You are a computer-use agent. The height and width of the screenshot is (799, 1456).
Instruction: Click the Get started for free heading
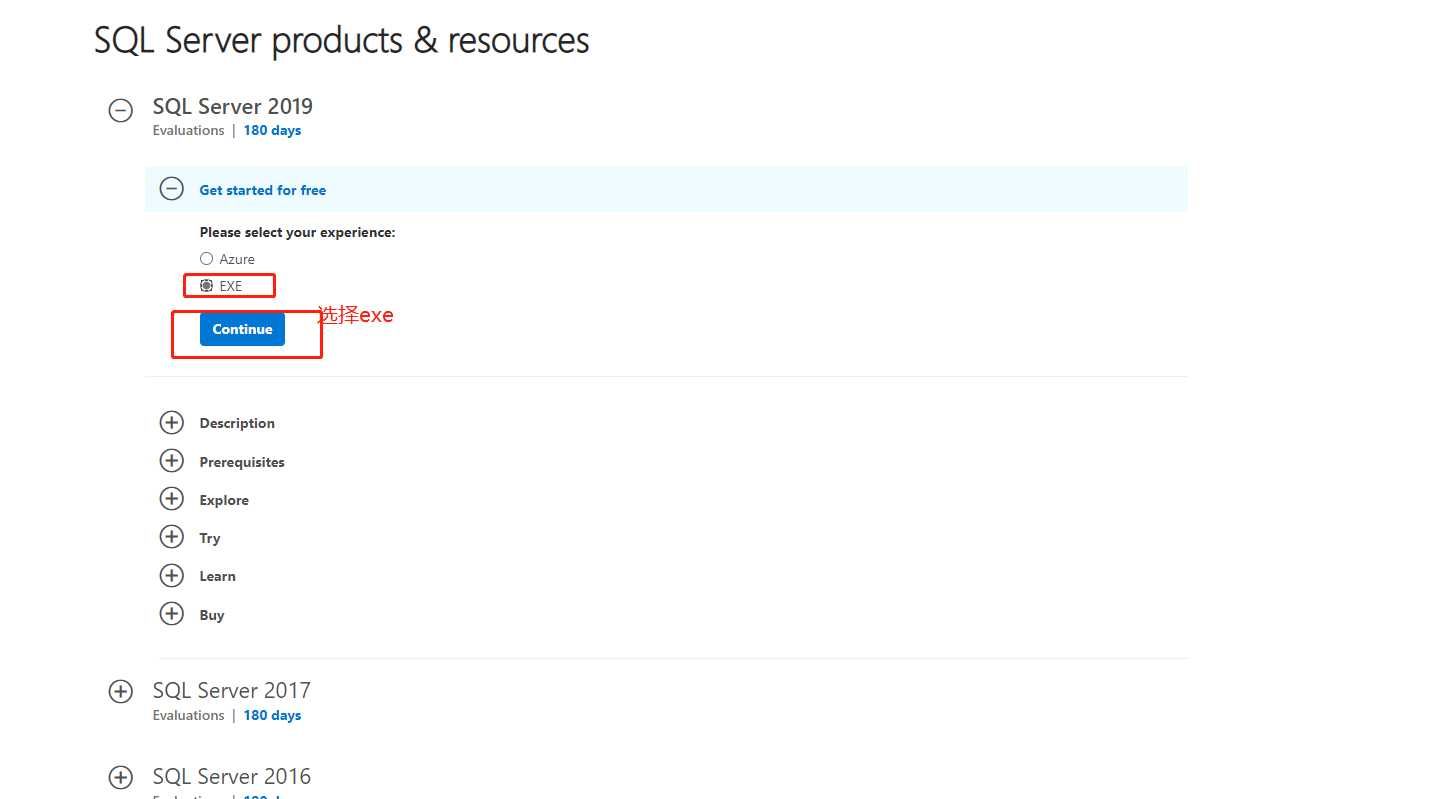[x=263, y=189]
